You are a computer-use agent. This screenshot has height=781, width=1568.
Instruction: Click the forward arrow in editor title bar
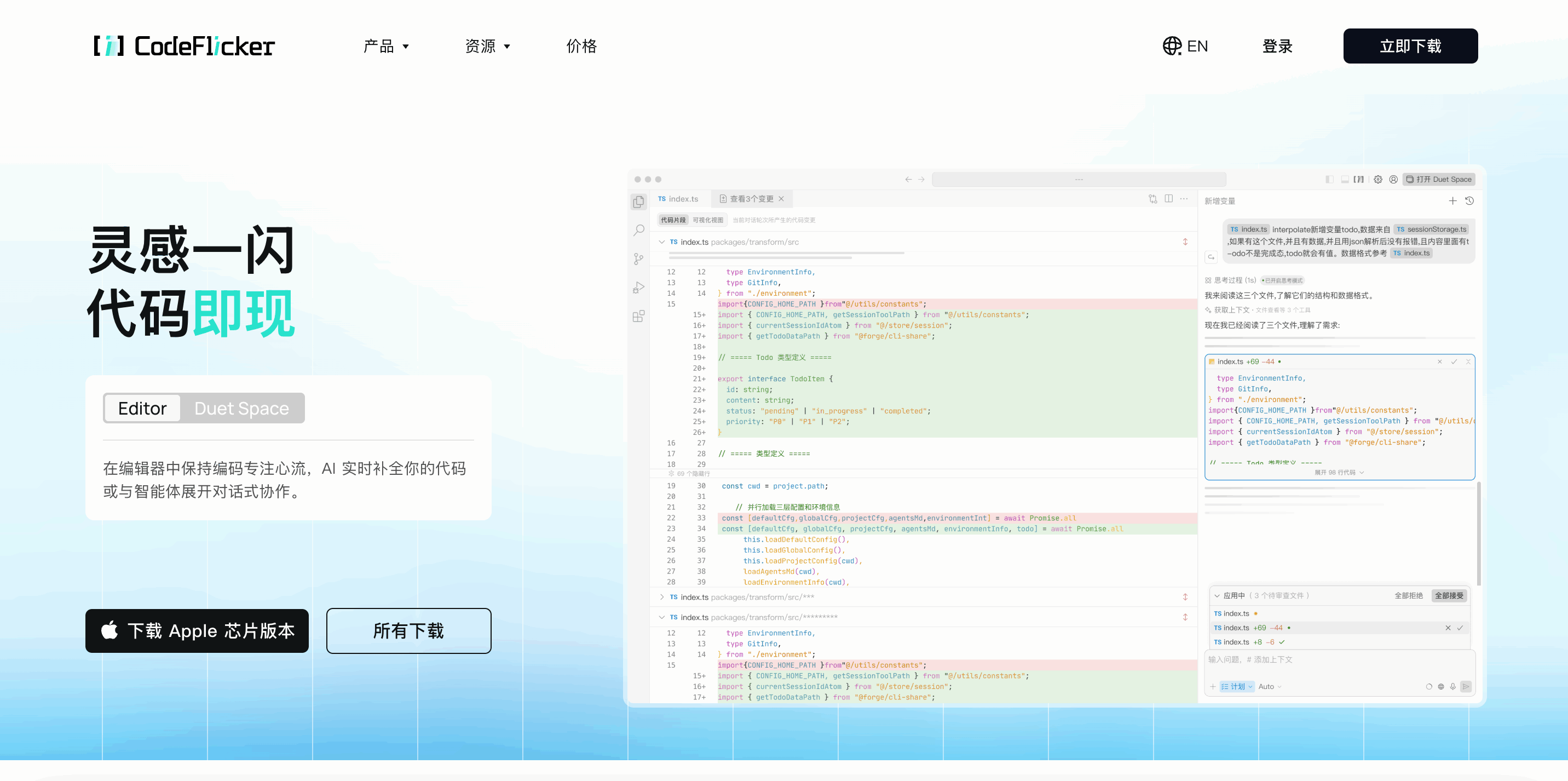[921, 179]
